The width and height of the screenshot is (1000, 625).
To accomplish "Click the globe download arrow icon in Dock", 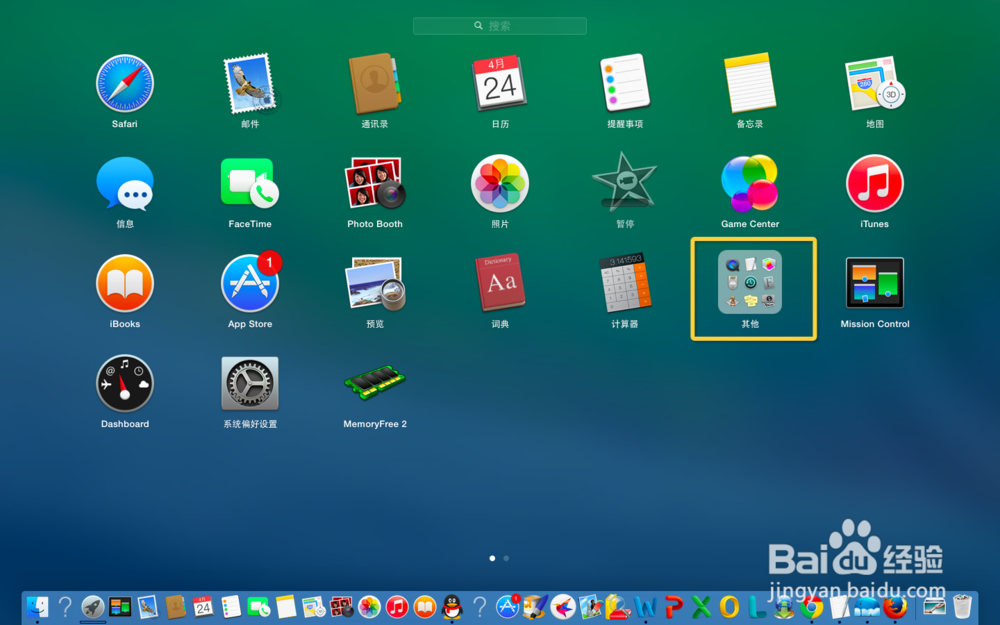I will click(784, 608).
